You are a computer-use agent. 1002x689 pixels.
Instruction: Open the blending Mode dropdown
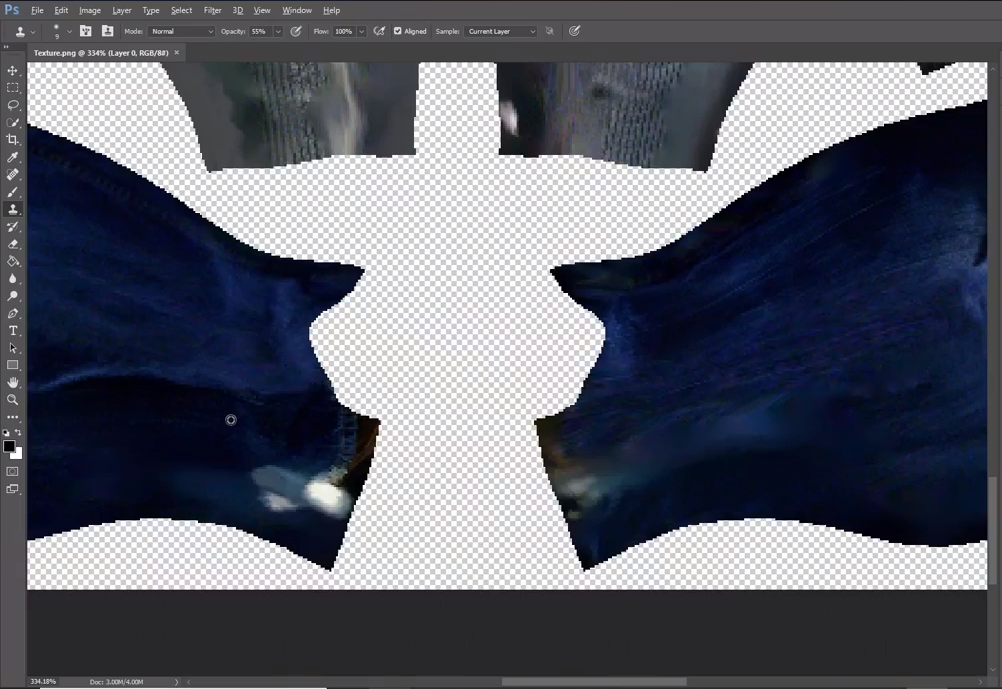coord(180,31)
